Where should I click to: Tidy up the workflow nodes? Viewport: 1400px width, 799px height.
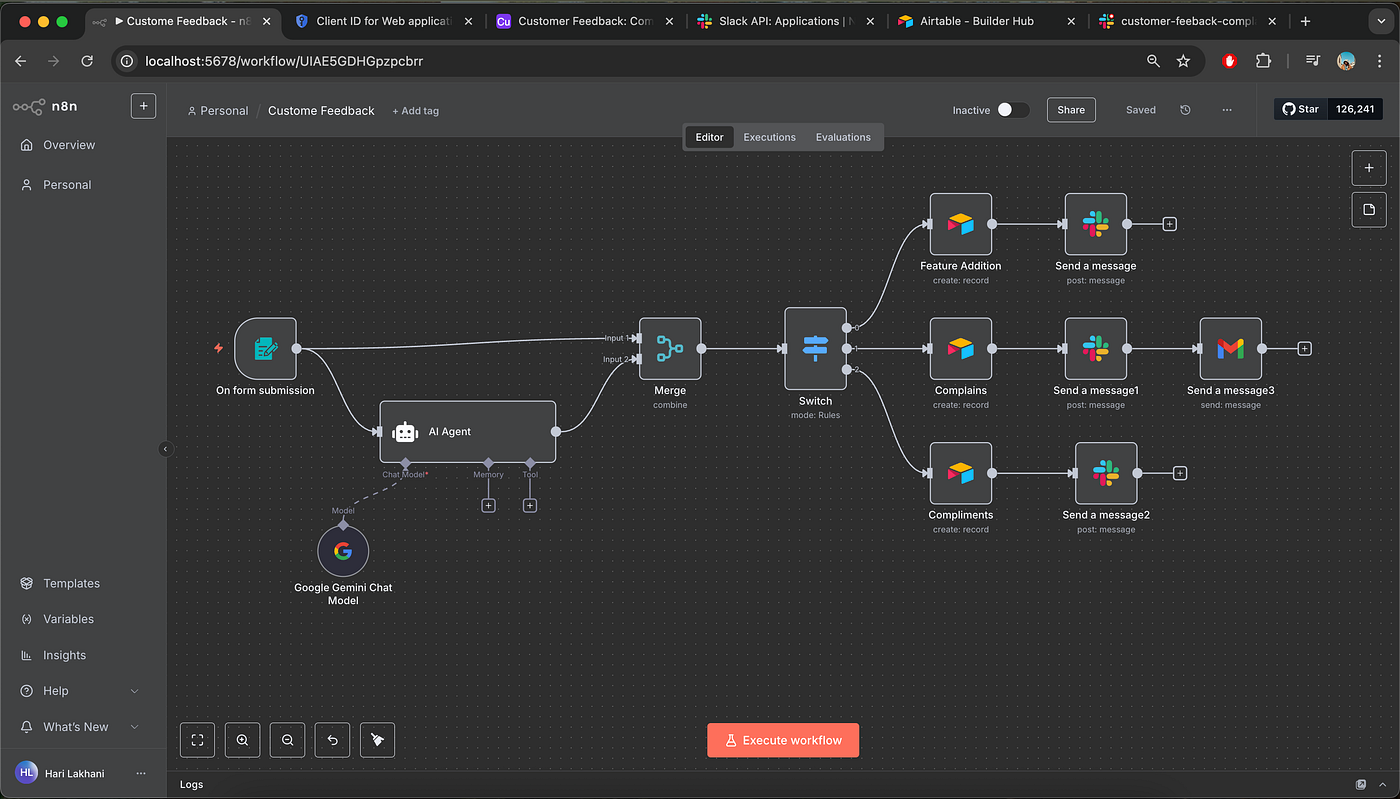(x=377, y=740)
